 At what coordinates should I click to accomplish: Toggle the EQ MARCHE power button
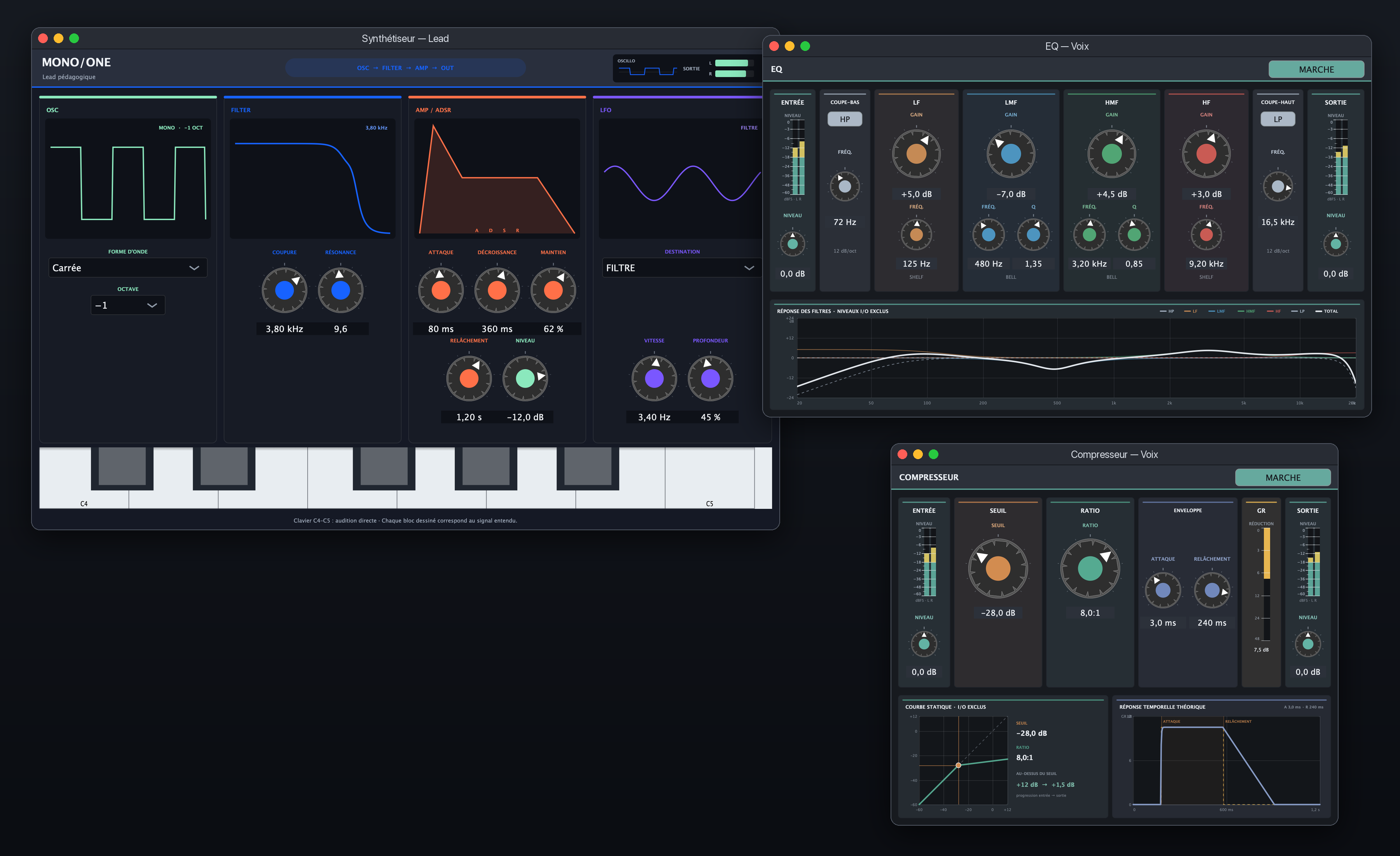click(x=1316, y=69)
